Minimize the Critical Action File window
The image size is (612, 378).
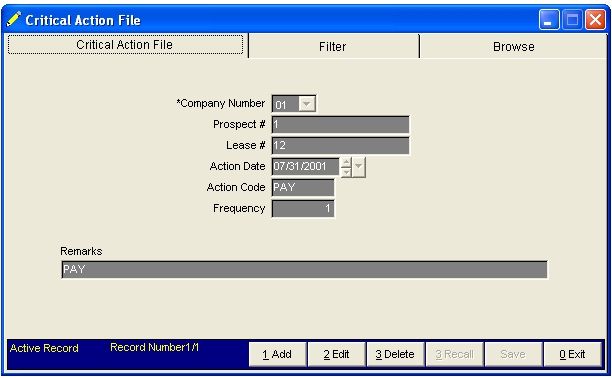549,20
